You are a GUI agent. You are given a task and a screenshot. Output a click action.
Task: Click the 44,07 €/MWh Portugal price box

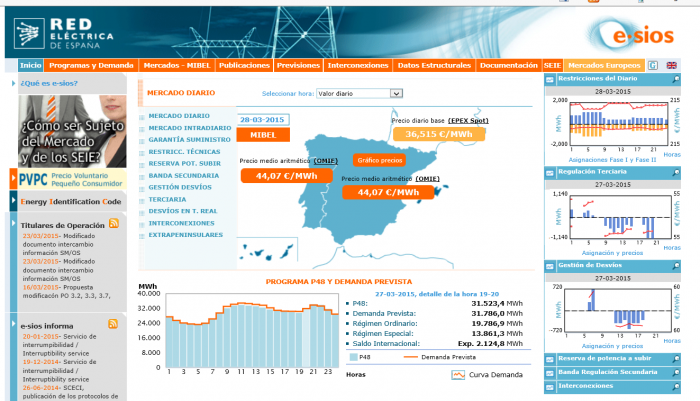[x=287, y=176]
